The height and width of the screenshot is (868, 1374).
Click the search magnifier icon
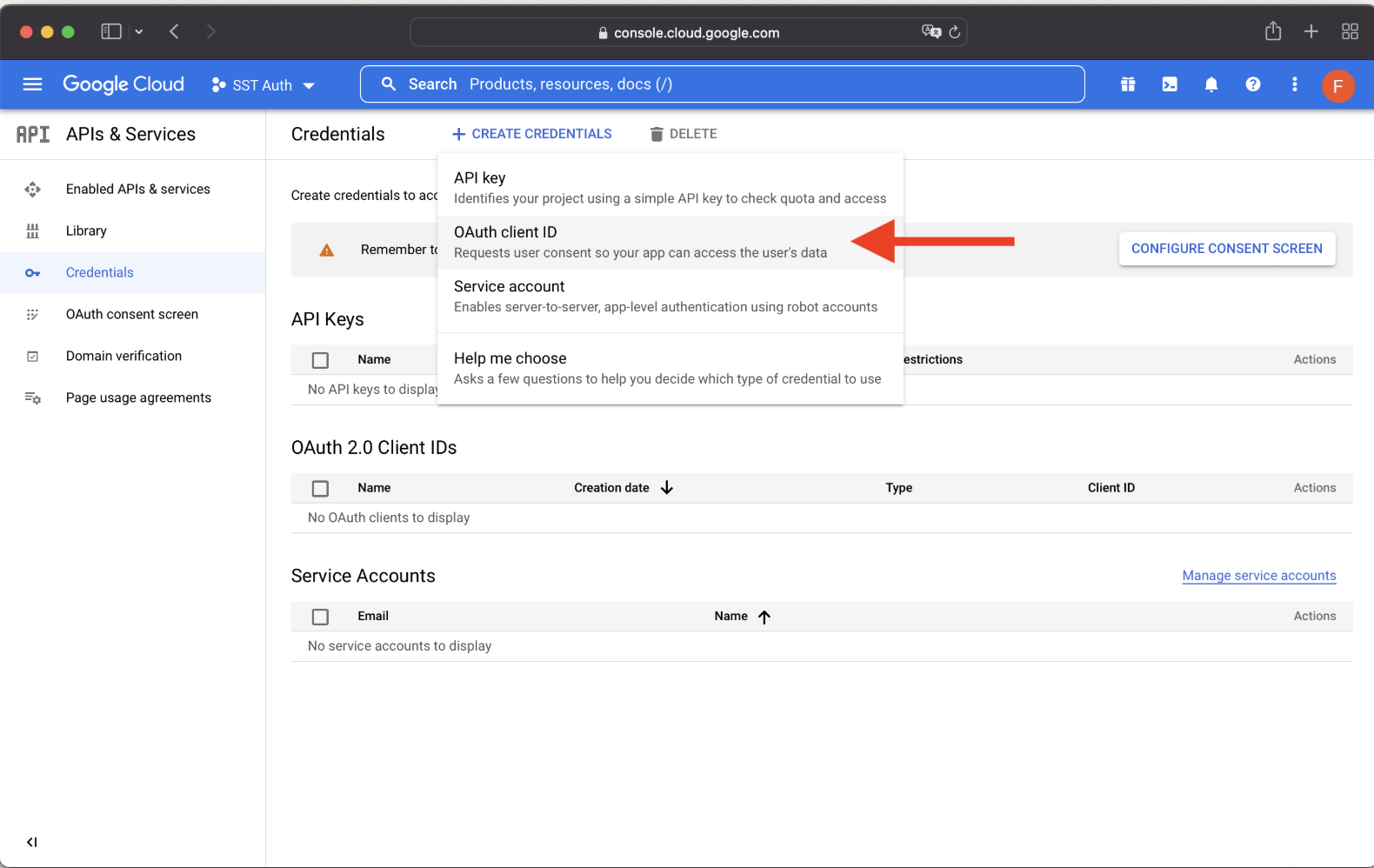pyautogui.click(x=389, y=84)
